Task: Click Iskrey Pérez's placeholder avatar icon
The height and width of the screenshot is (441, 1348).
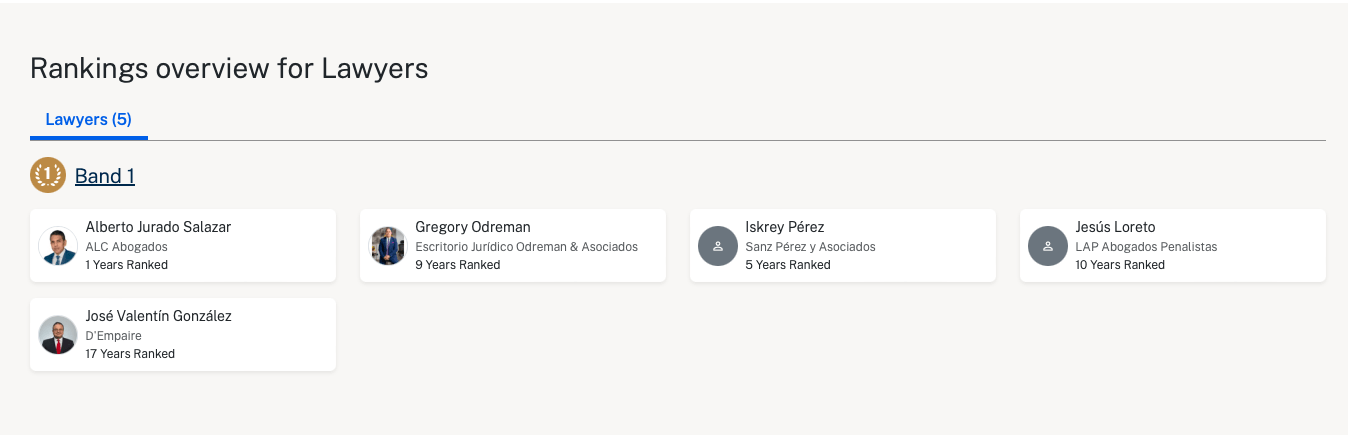Action: (717, 246)
